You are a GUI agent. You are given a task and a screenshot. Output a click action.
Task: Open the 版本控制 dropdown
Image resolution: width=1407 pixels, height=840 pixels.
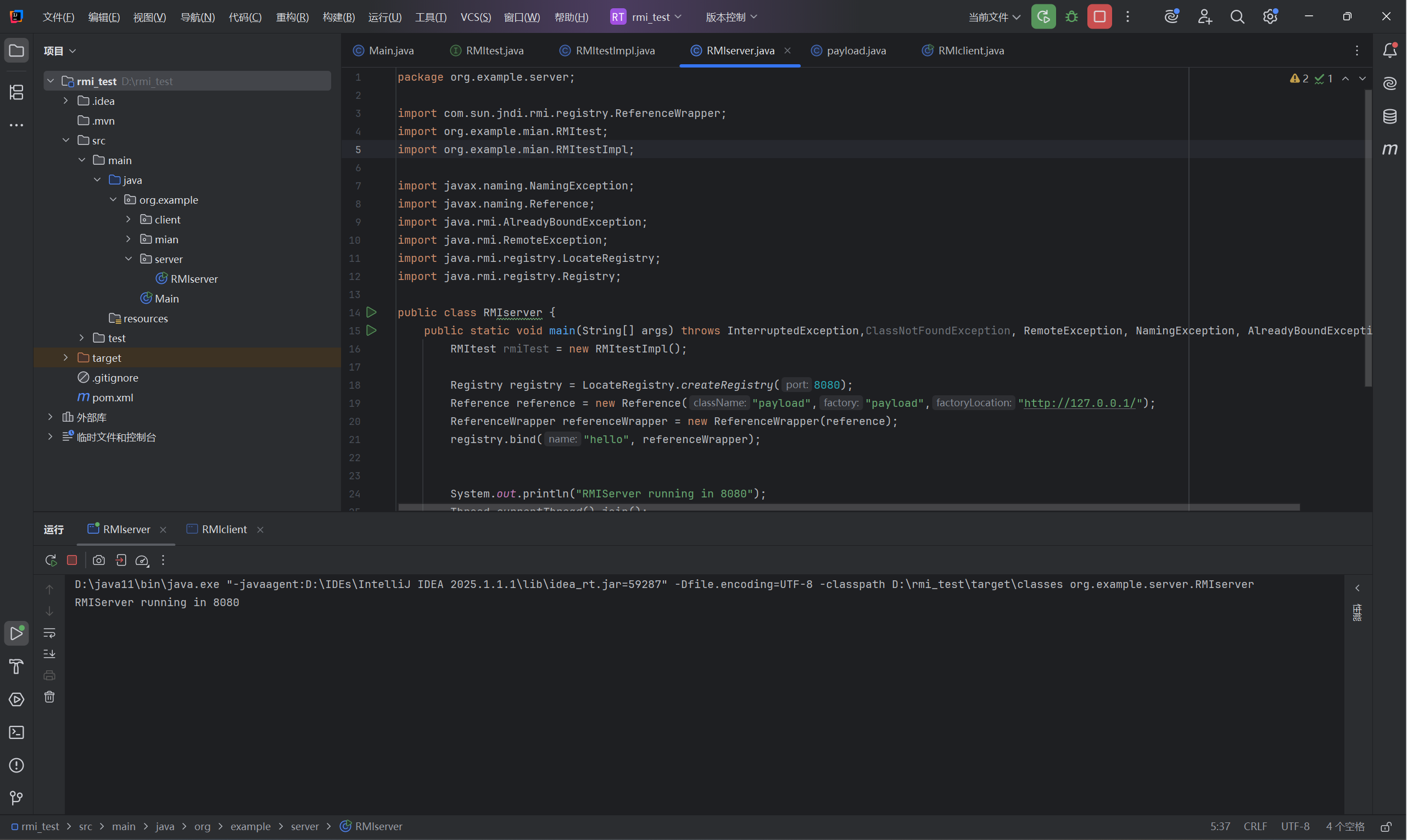point(732,17)
